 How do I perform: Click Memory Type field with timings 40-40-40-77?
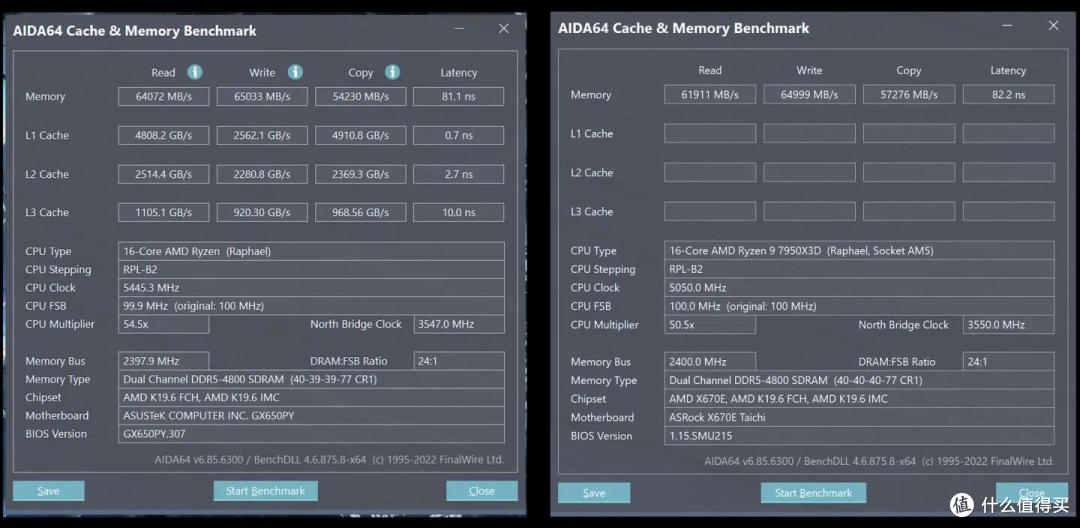point(859,380)
